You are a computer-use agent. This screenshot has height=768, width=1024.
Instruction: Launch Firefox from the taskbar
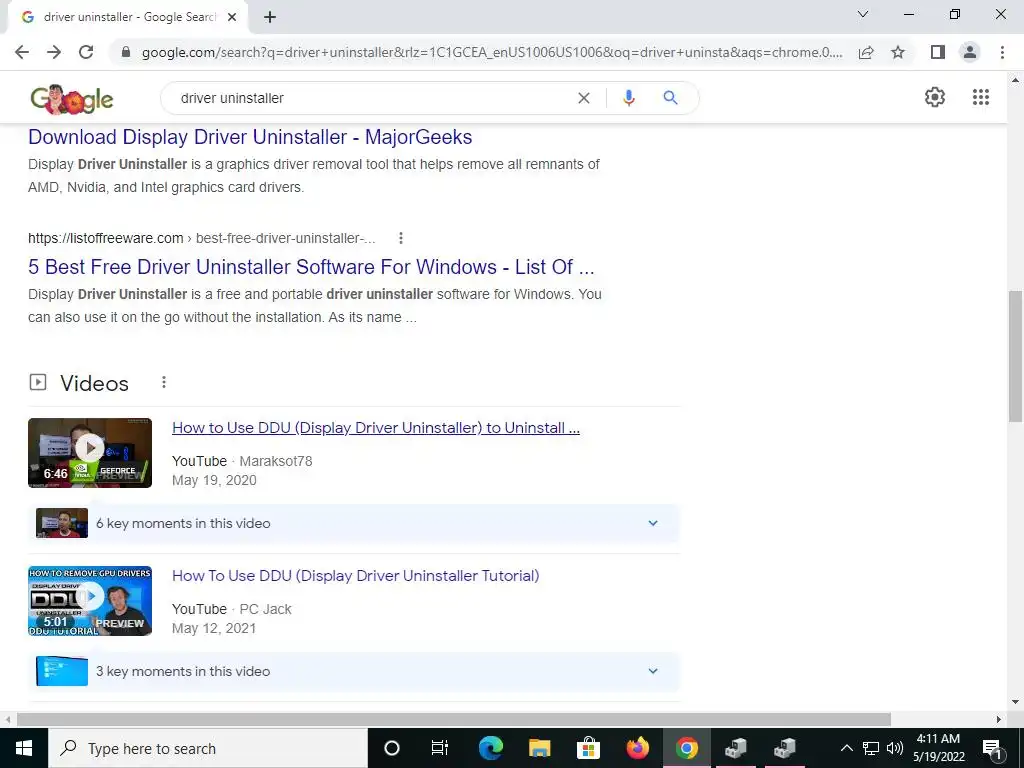coord(637,748)
